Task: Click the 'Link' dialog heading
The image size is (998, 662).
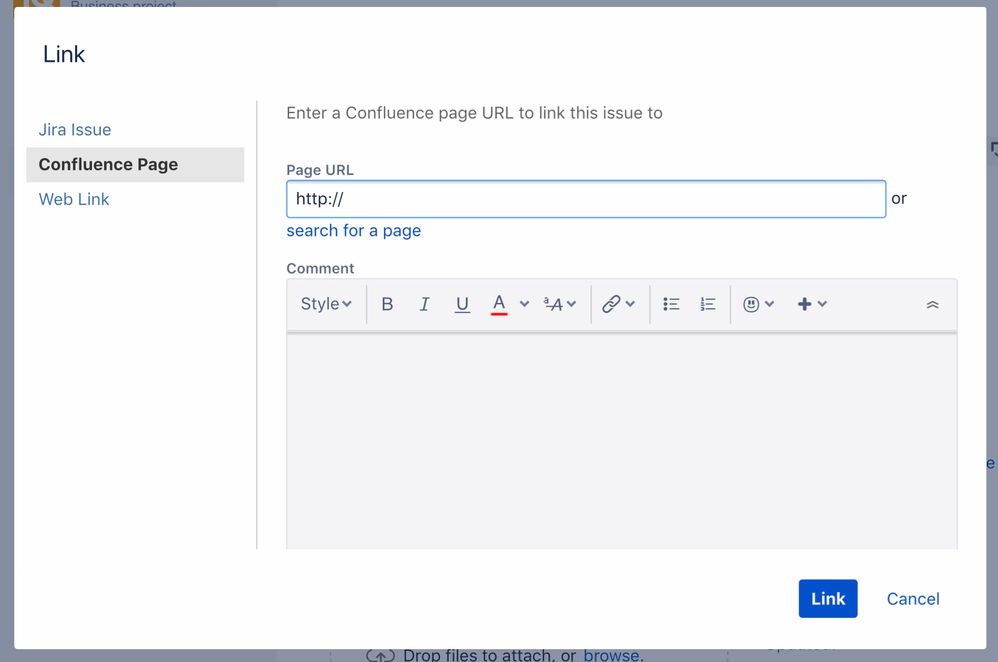Action: pyautogui.click(x=64, y=55)
